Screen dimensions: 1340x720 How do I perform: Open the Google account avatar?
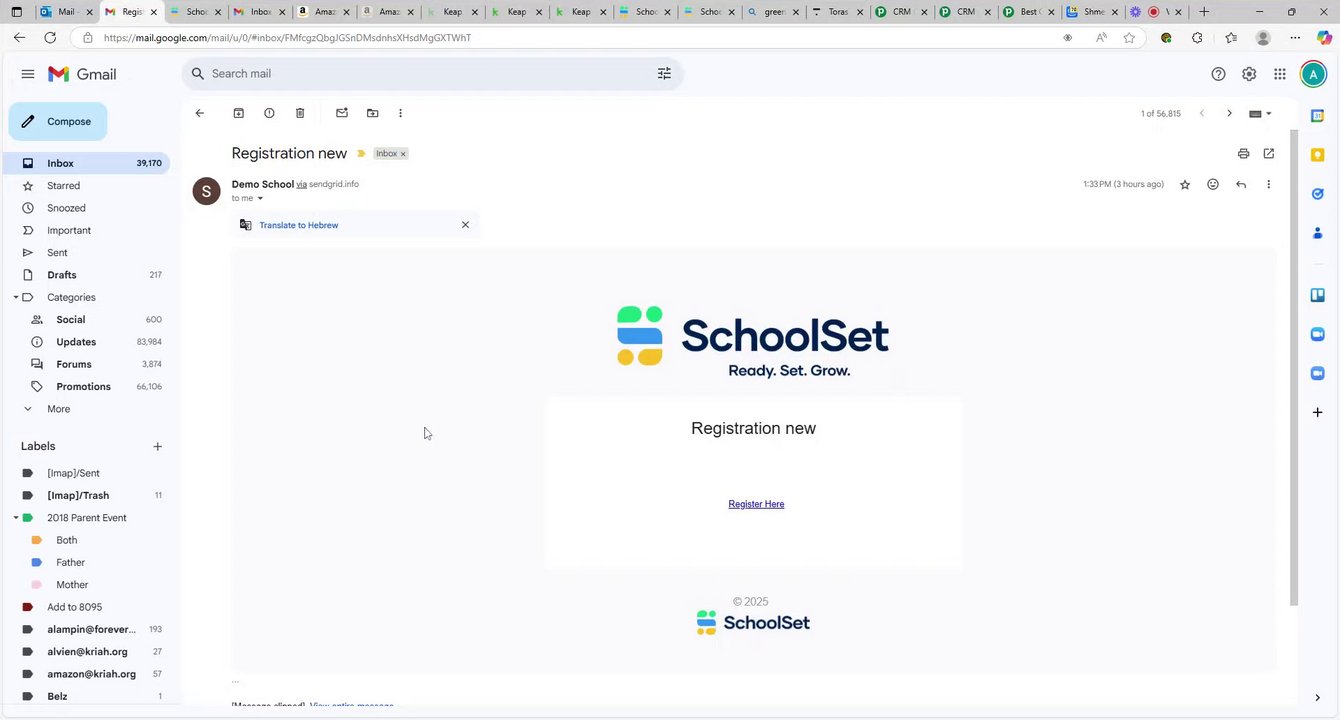point(1313,74)
